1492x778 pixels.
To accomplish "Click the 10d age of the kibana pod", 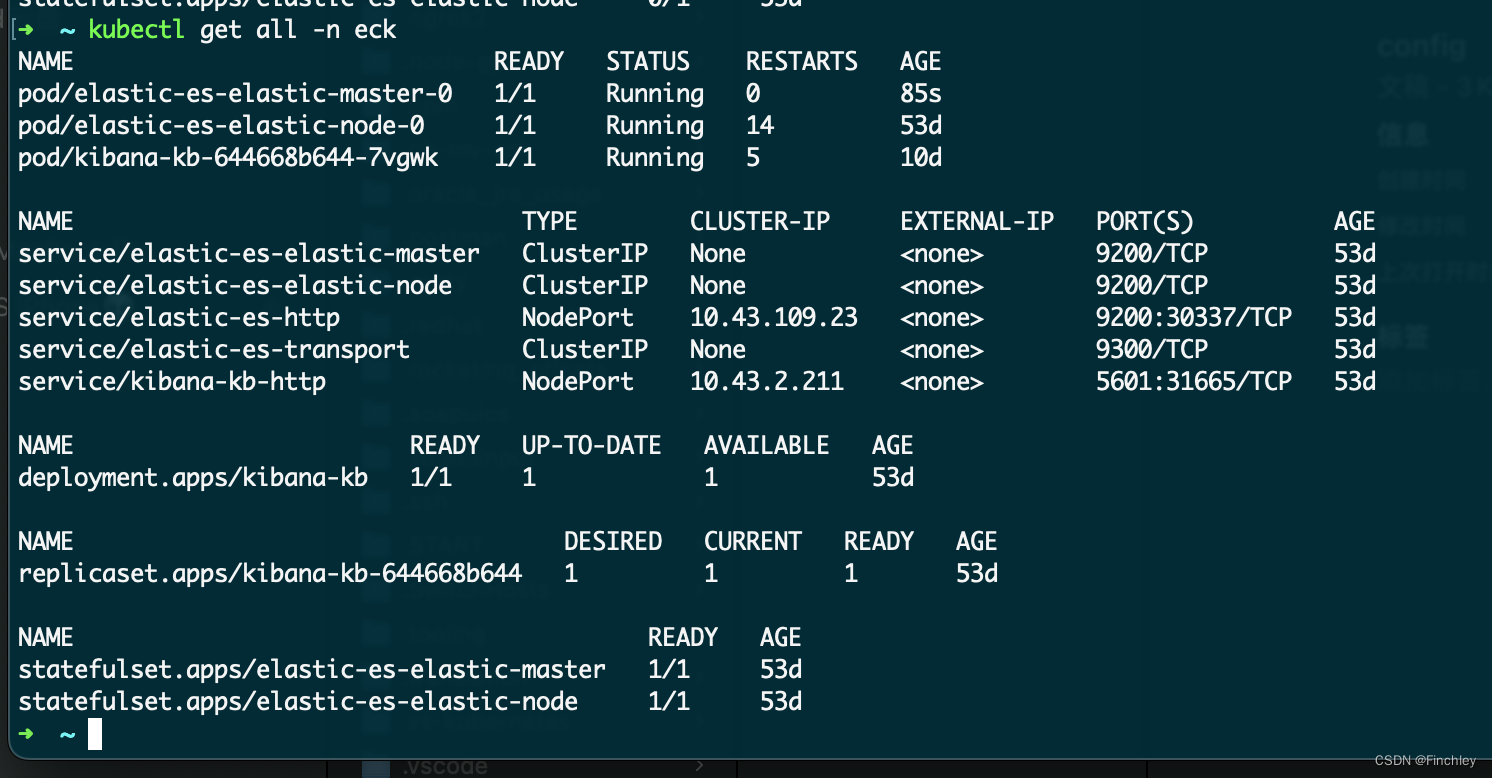I will 921,158.
